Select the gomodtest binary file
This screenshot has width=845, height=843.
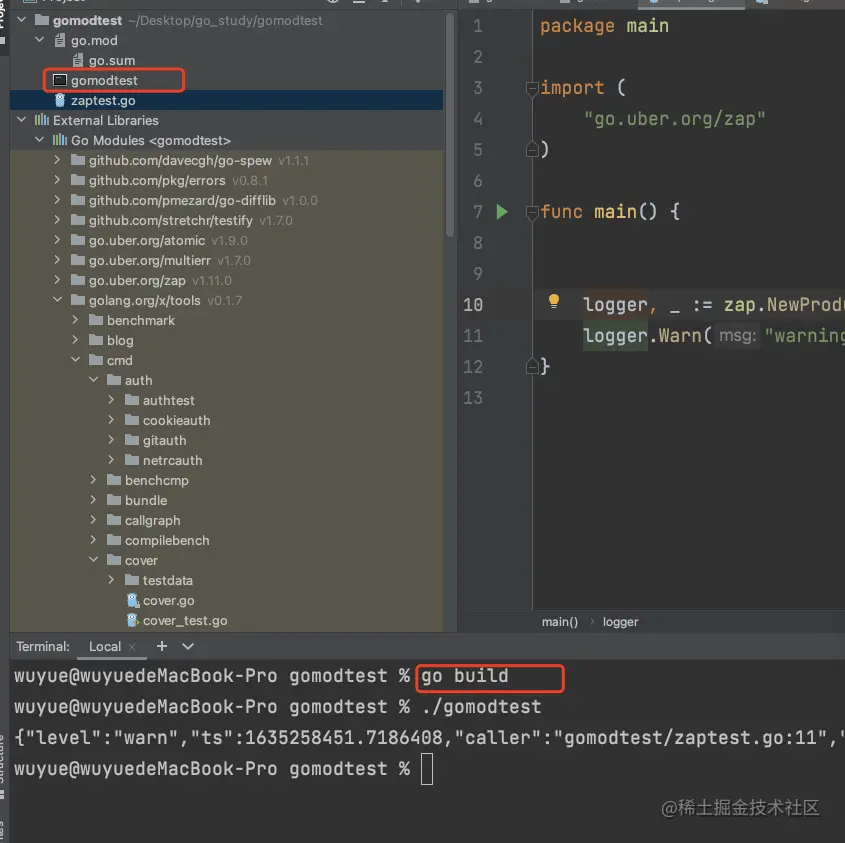(104, 80)
